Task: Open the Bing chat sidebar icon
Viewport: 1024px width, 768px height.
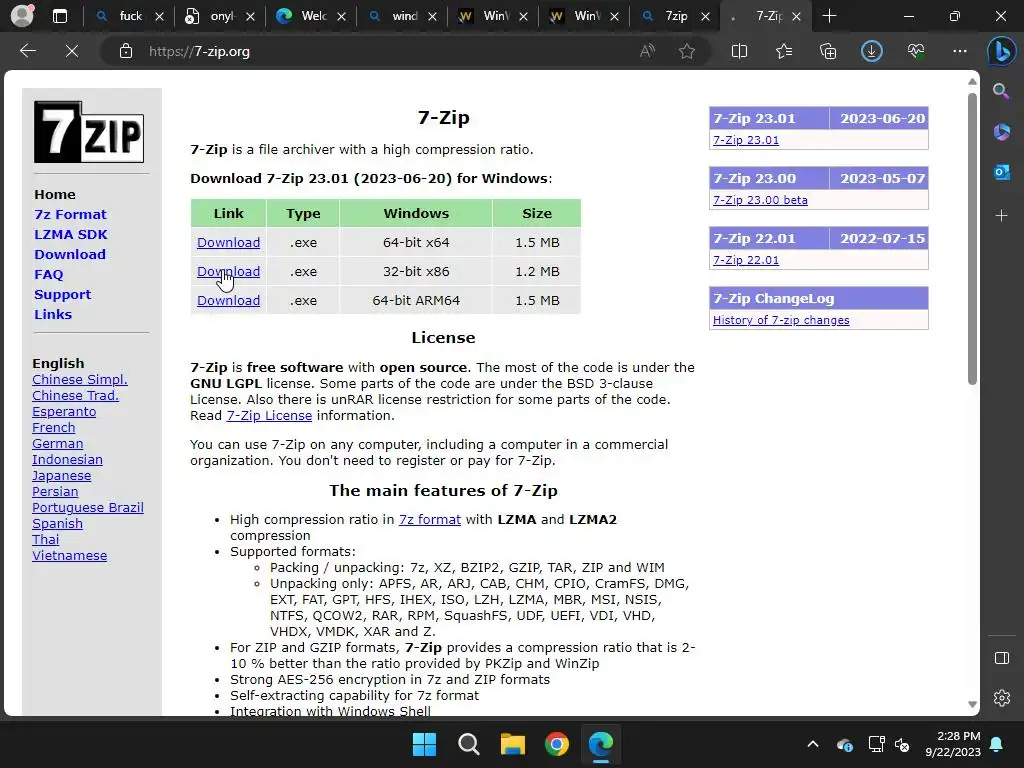Action: pyautogui.click(x=1001, y=52)
